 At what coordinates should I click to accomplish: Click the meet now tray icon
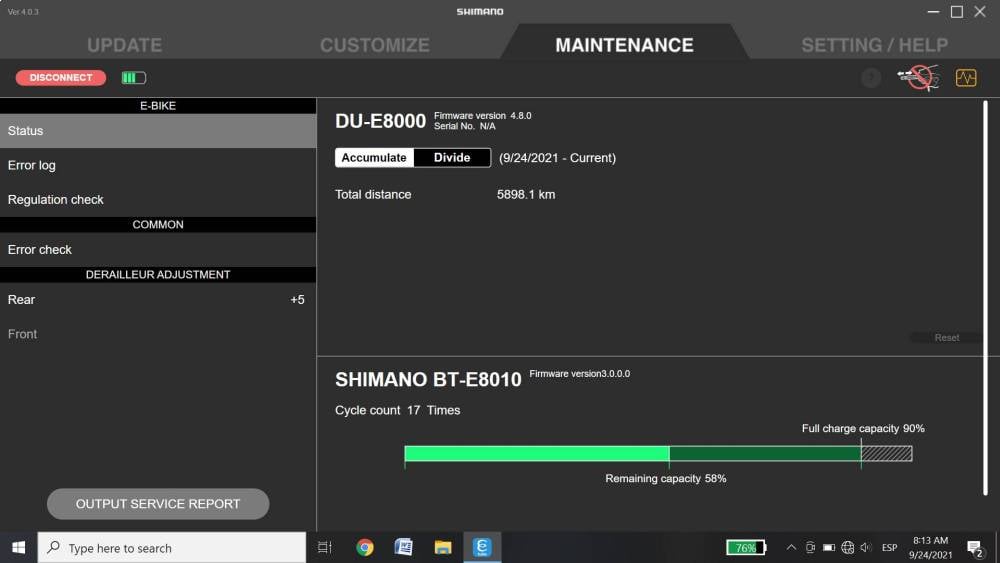810,548
